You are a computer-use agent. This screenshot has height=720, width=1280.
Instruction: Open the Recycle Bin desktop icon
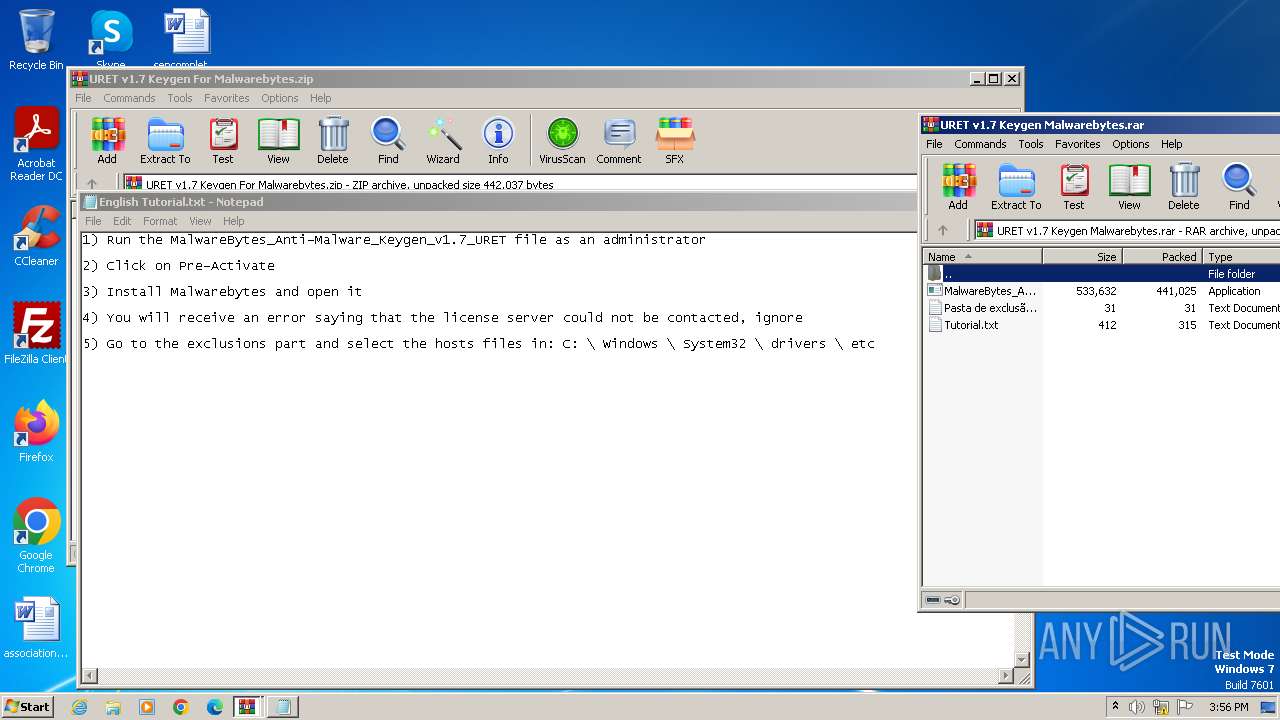pos(36,39)
